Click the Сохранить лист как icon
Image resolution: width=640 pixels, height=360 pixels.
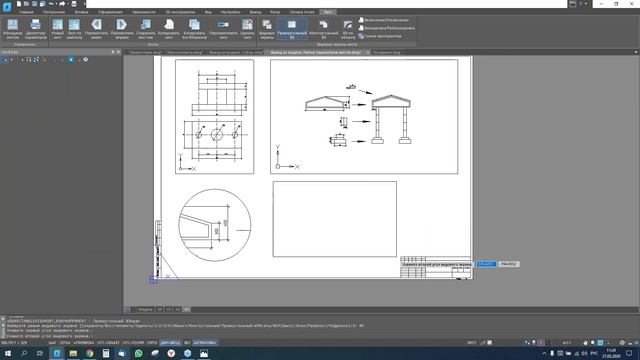pyautogui.click(x=145, y=29)
